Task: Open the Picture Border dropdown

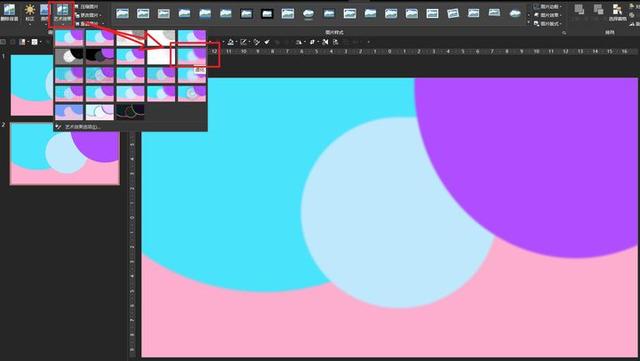Action: click(x=548, y=7)
